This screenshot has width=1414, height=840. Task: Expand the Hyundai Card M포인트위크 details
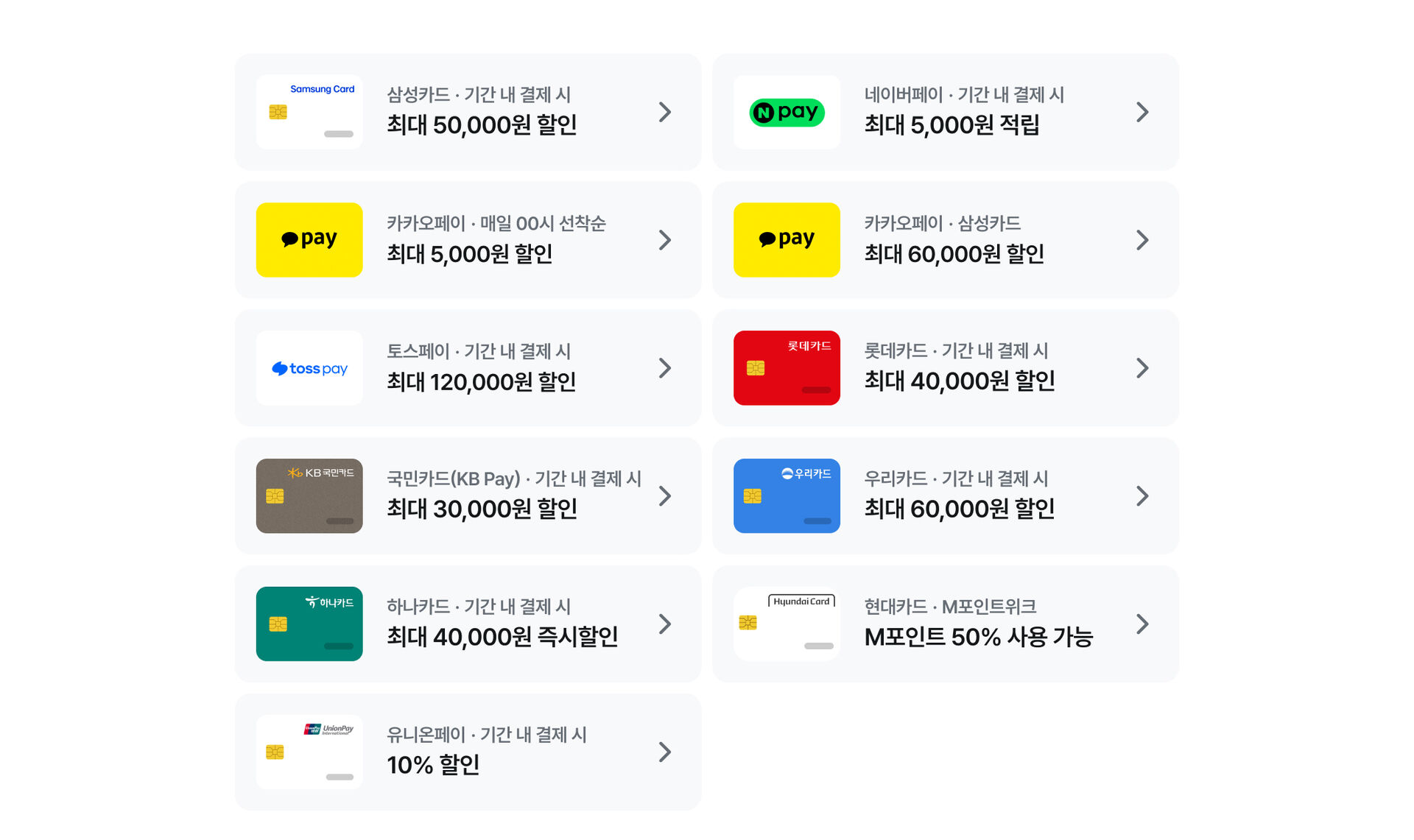[x=1142, y=624]
